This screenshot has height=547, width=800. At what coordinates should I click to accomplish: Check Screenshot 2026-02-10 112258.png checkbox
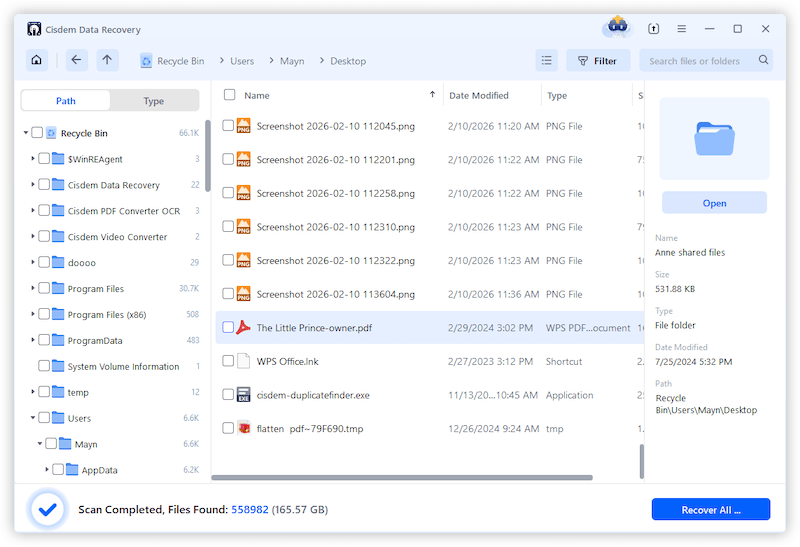click(x=228, y=193)
